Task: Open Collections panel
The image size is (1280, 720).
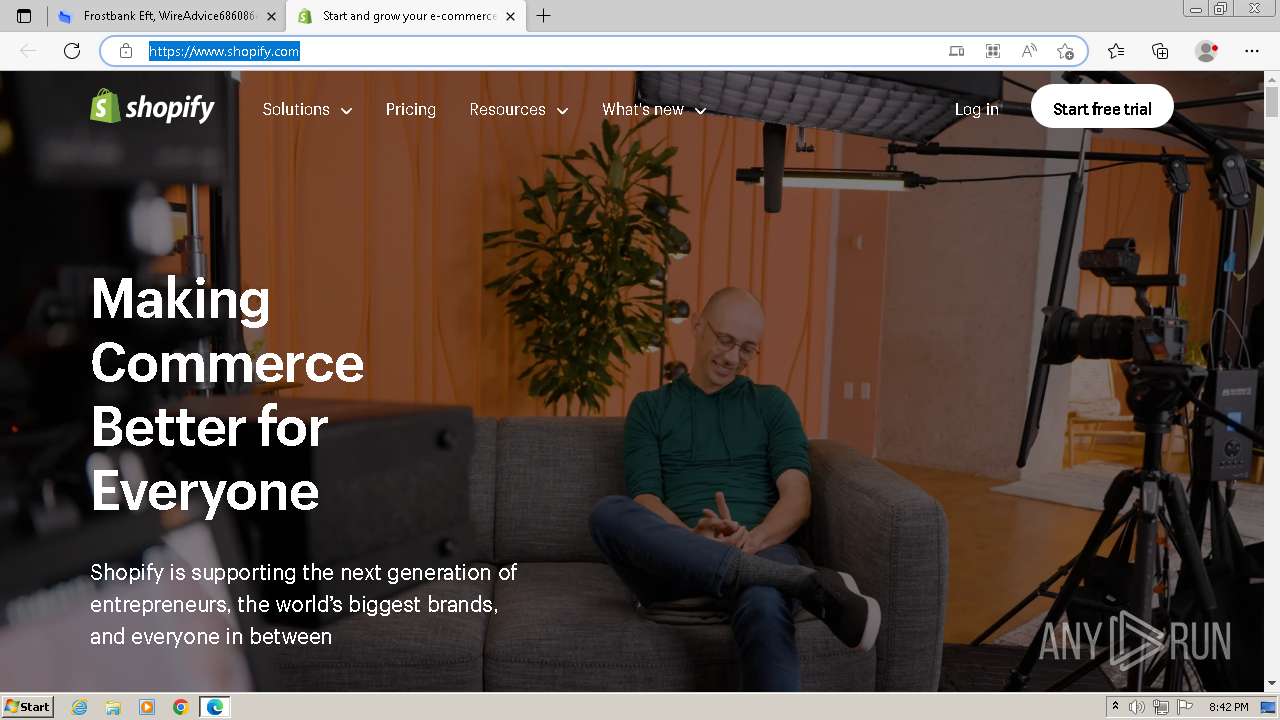Action: [1160, 51]
